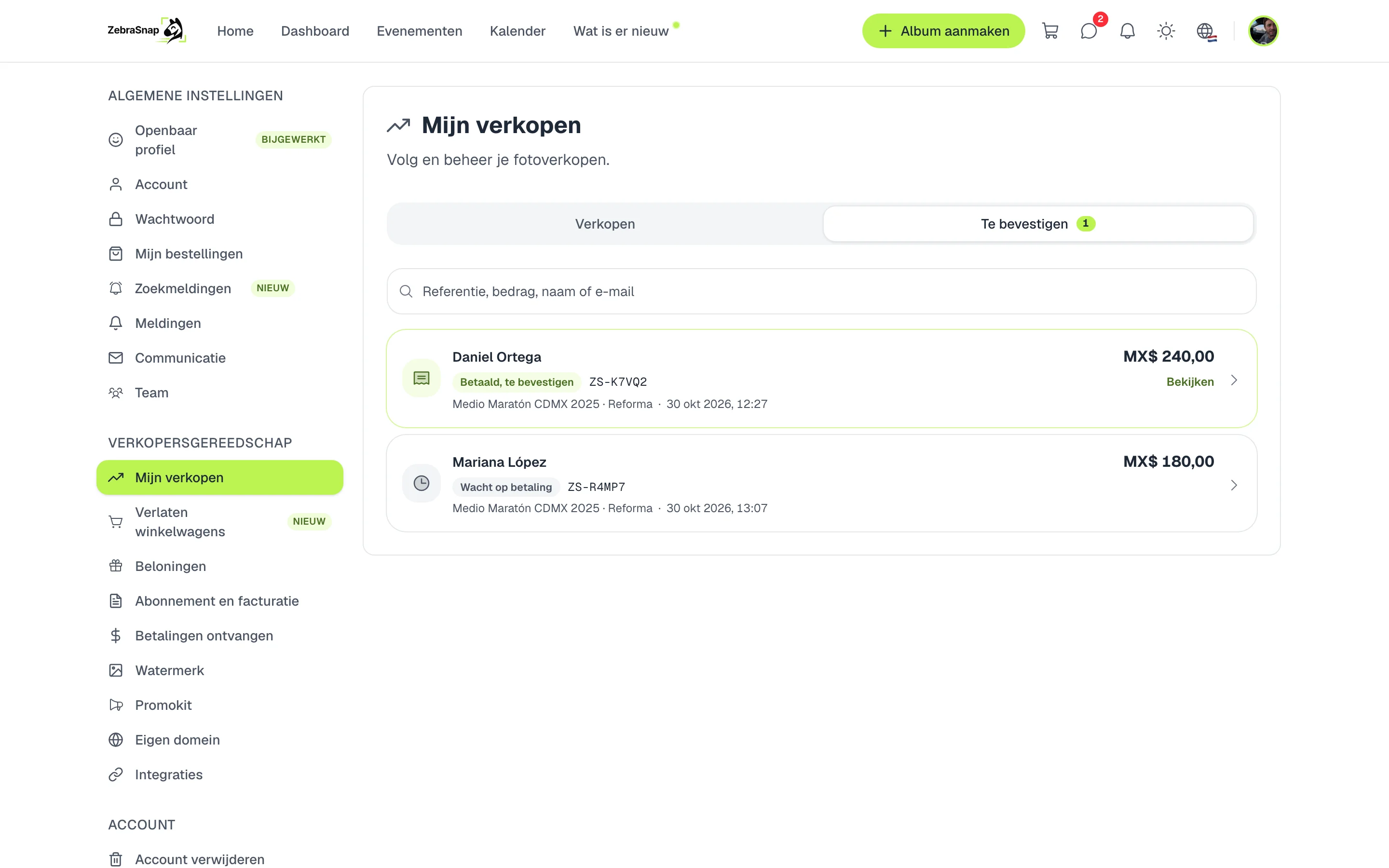
Task: Open Beloningen gift item
Action: [220, 567]
